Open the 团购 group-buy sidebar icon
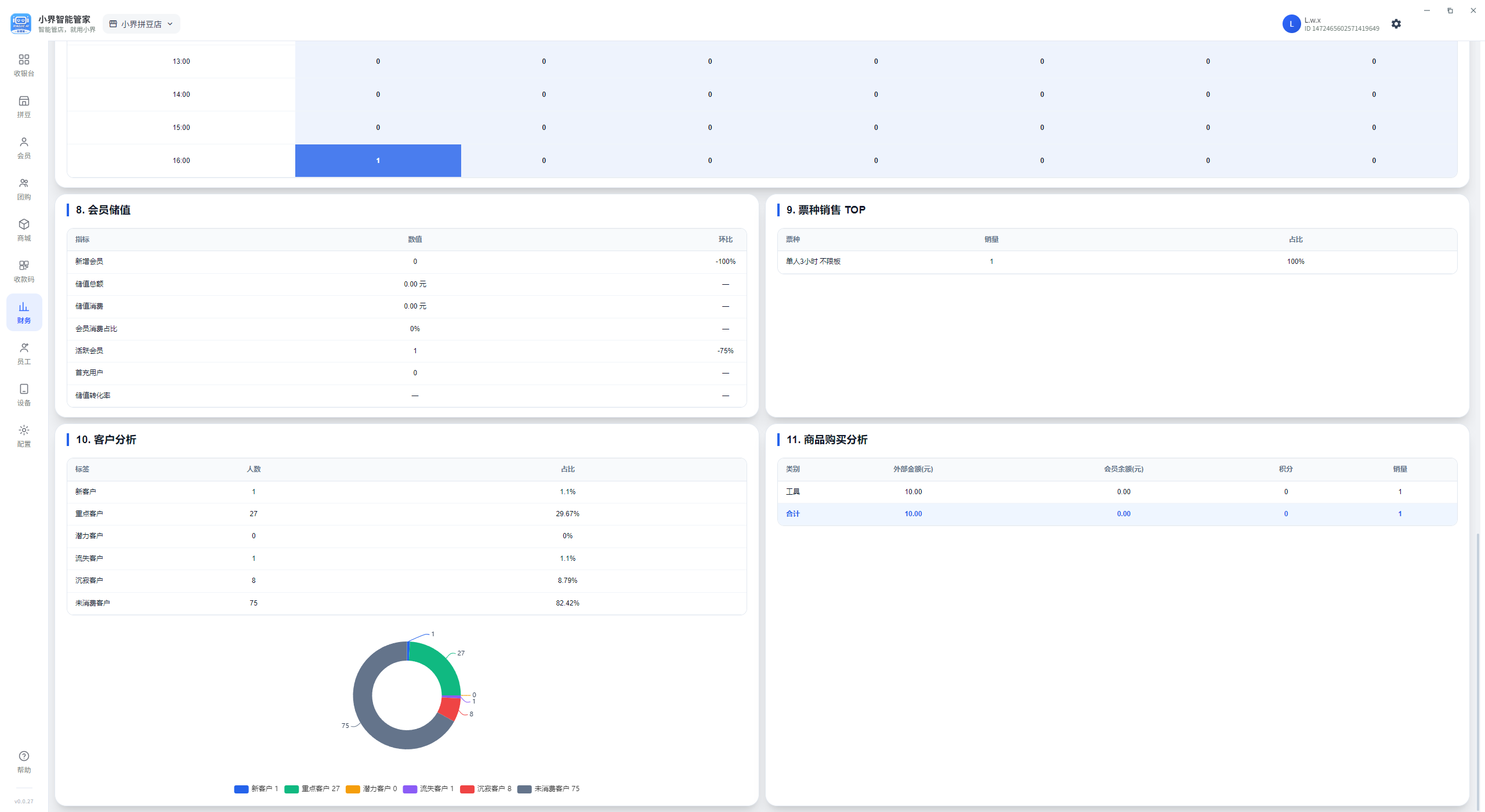The width and height of the screenshot is (1485, 812). pyautogui.click(x=24, y=188)
